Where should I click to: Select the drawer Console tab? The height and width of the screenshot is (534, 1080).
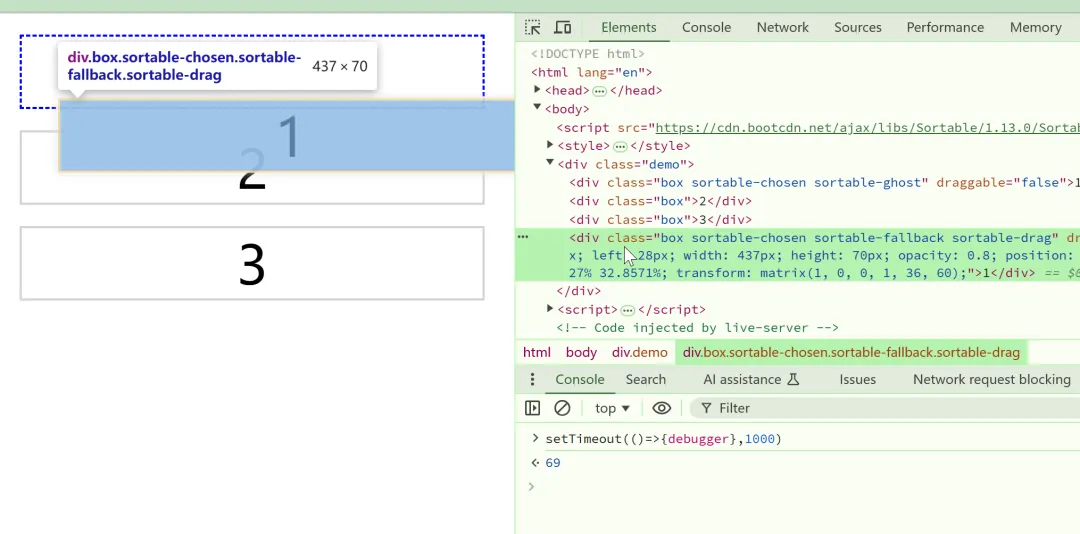coord(580,380)
